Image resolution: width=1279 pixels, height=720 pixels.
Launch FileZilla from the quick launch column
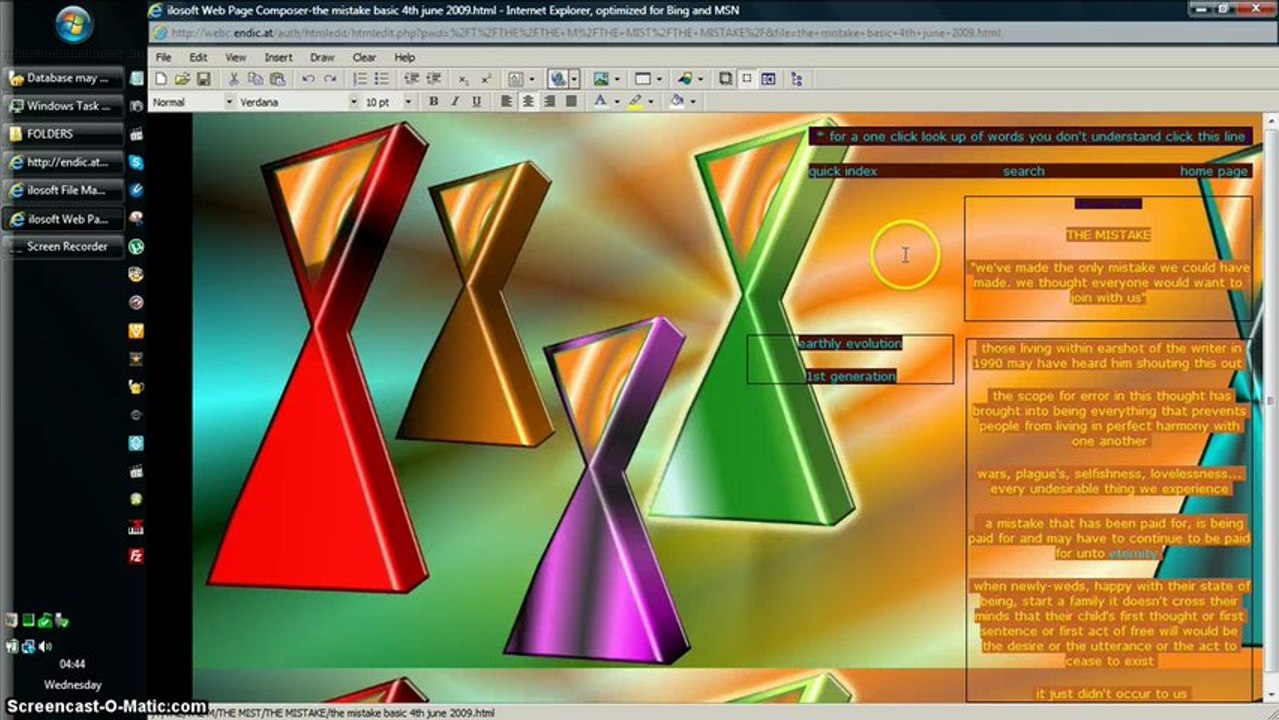(x=136, y=555)
